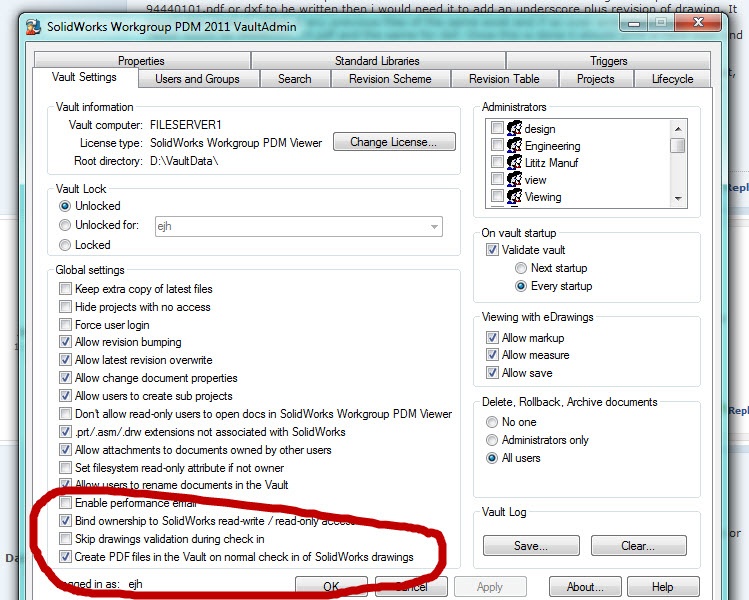Select the Locked vault option

[65, 245]
